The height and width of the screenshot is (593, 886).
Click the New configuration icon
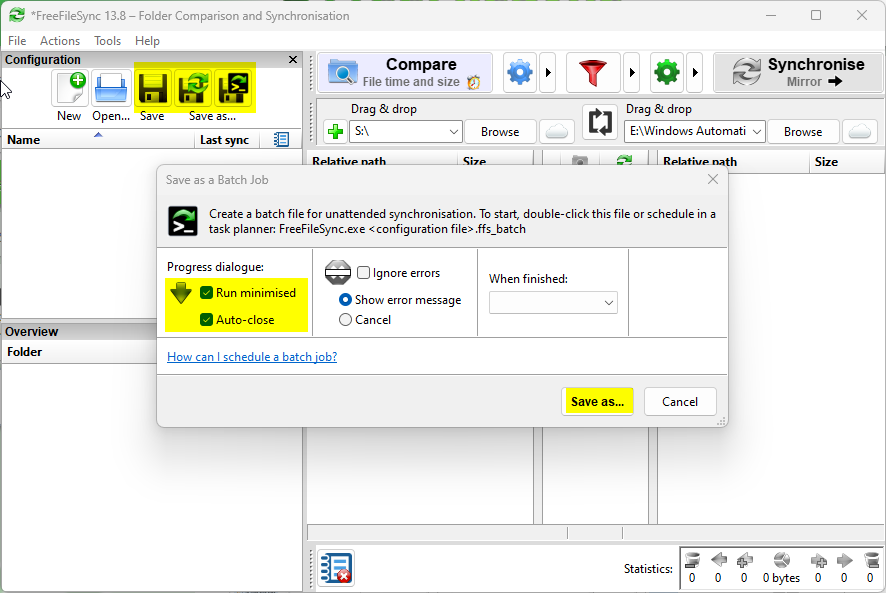pyautogui.click(x=70, y=88)
